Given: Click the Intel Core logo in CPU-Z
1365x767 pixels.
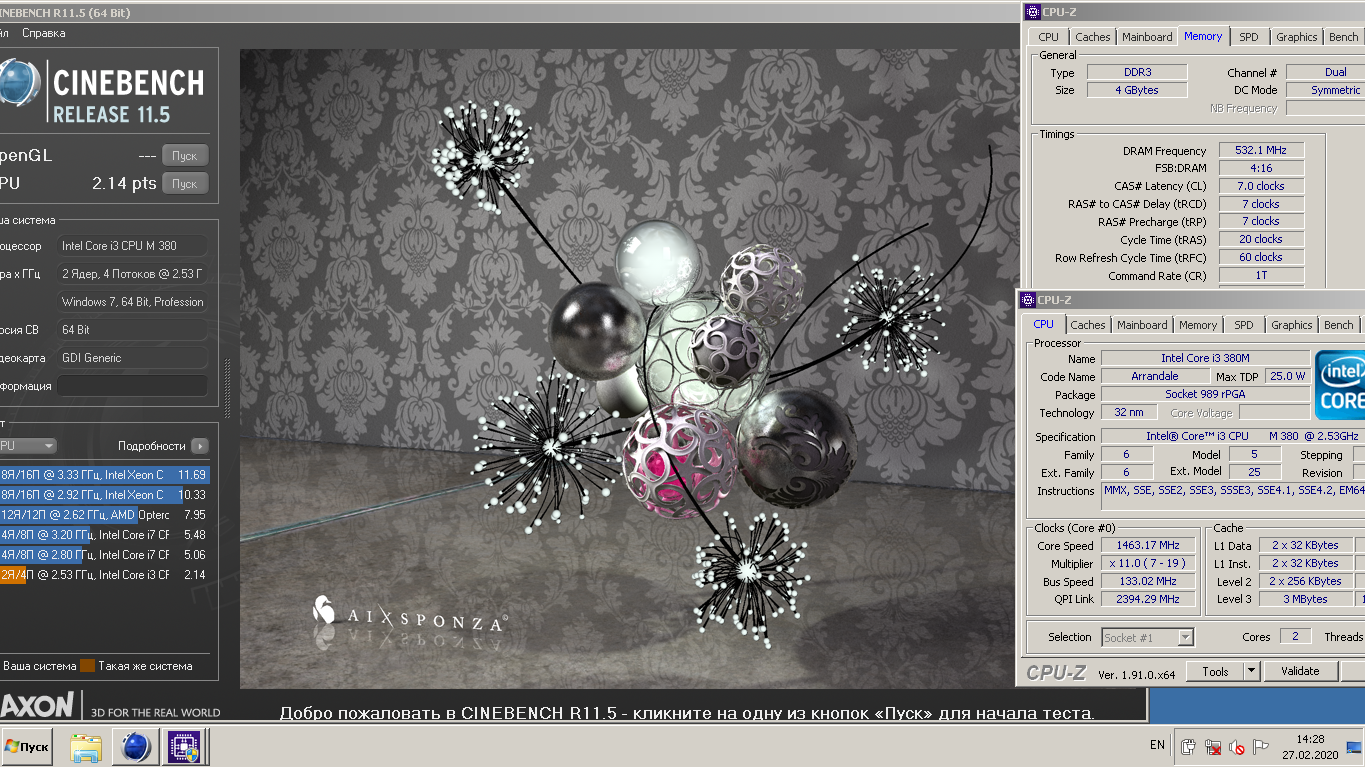Looking at the screenshot, I should 1340,385.
